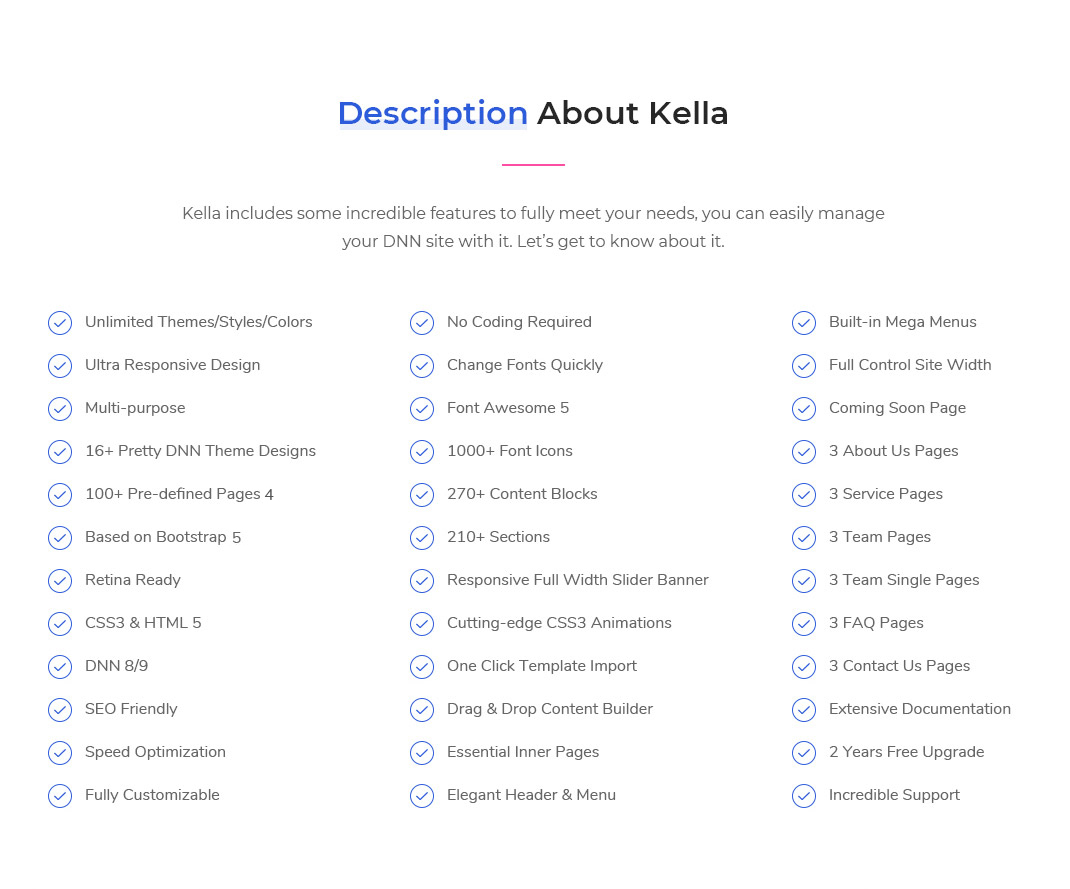Click the checkmark icon next to Retina Ready
Viewport: 1070px width, 889px height.
pyautogui.click(x=60, y=581)
